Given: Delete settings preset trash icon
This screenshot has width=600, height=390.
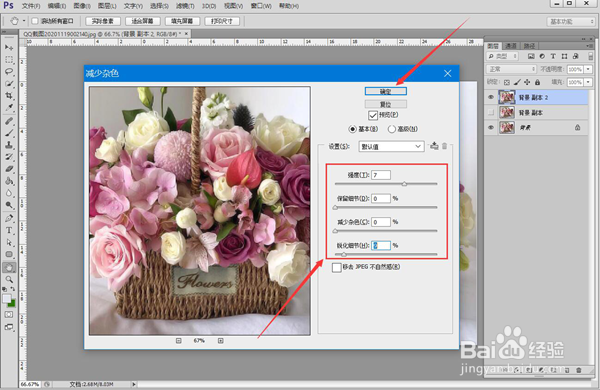Looking at the screenshot, I should pyautogui.click(x=445, y=146).
